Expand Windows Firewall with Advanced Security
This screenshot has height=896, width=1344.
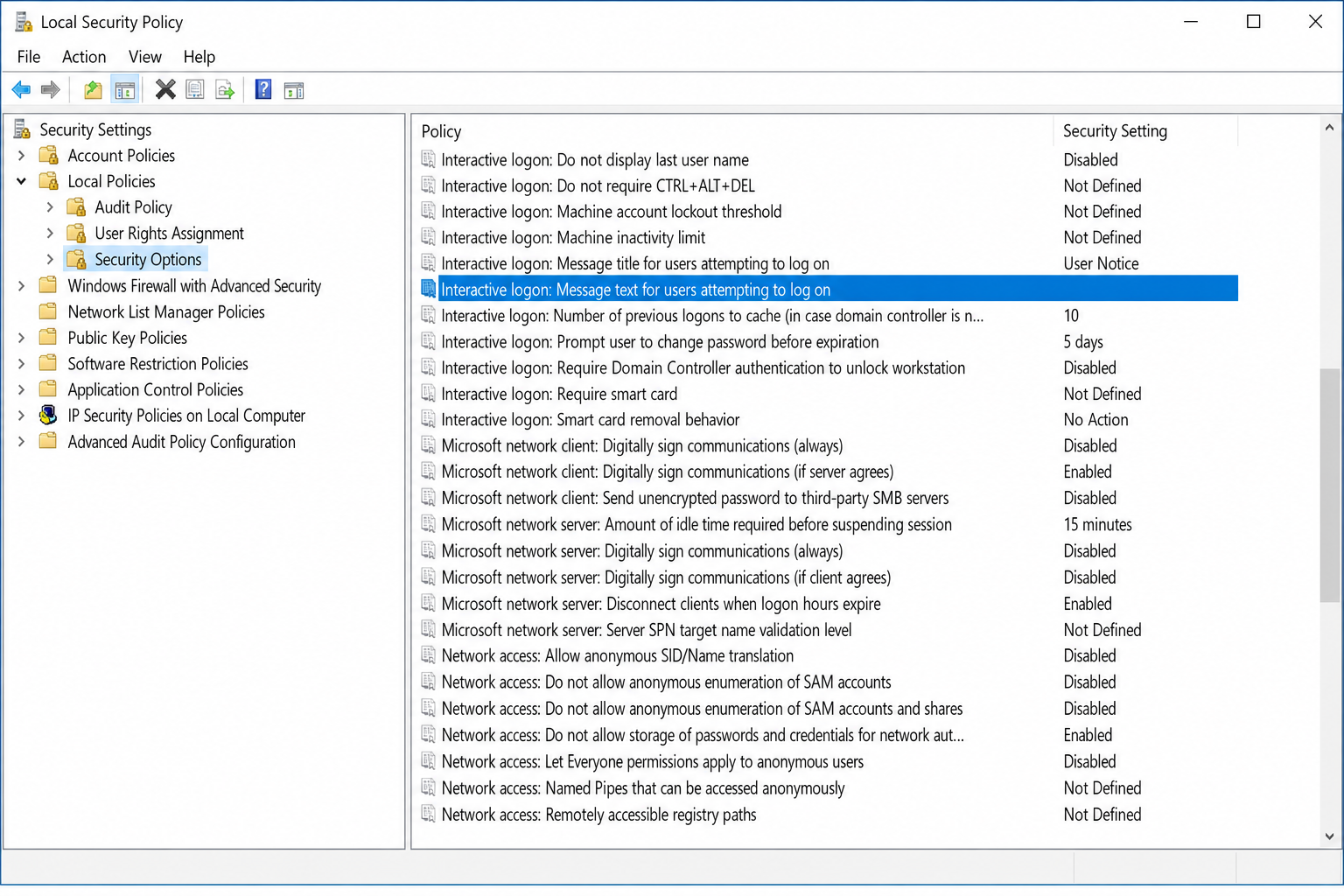tap(22, 286)
